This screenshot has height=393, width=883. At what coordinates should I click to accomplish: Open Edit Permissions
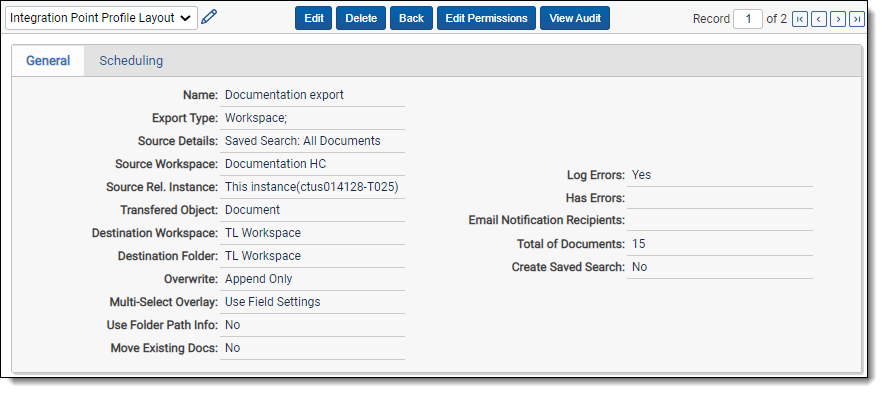[487, 18]
